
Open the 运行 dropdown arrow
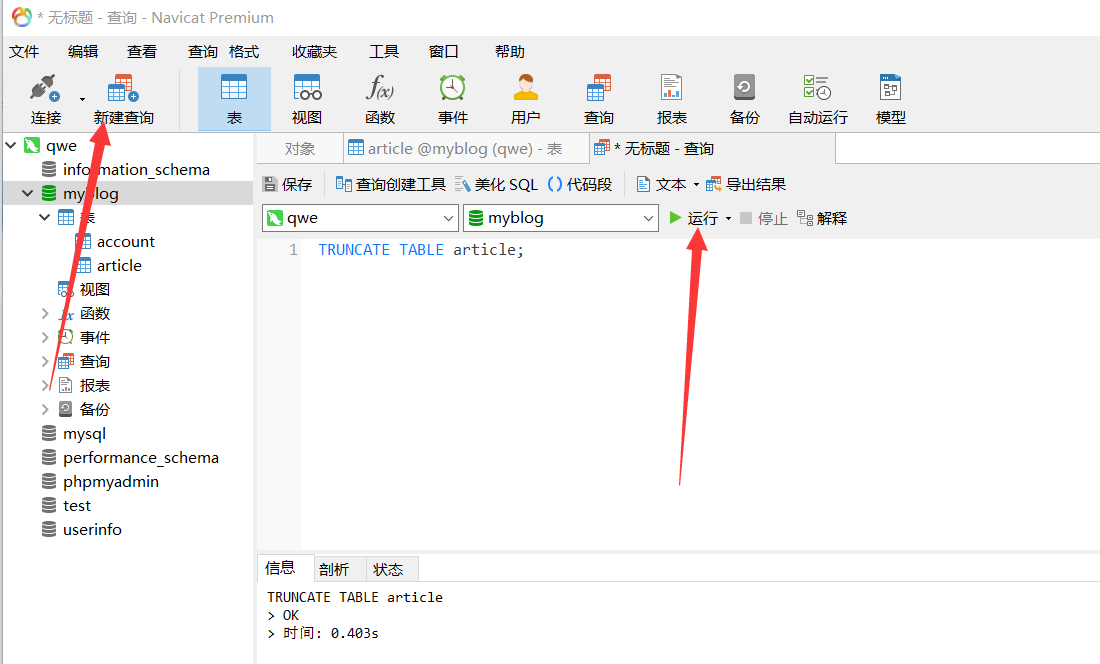pos(728,219)
